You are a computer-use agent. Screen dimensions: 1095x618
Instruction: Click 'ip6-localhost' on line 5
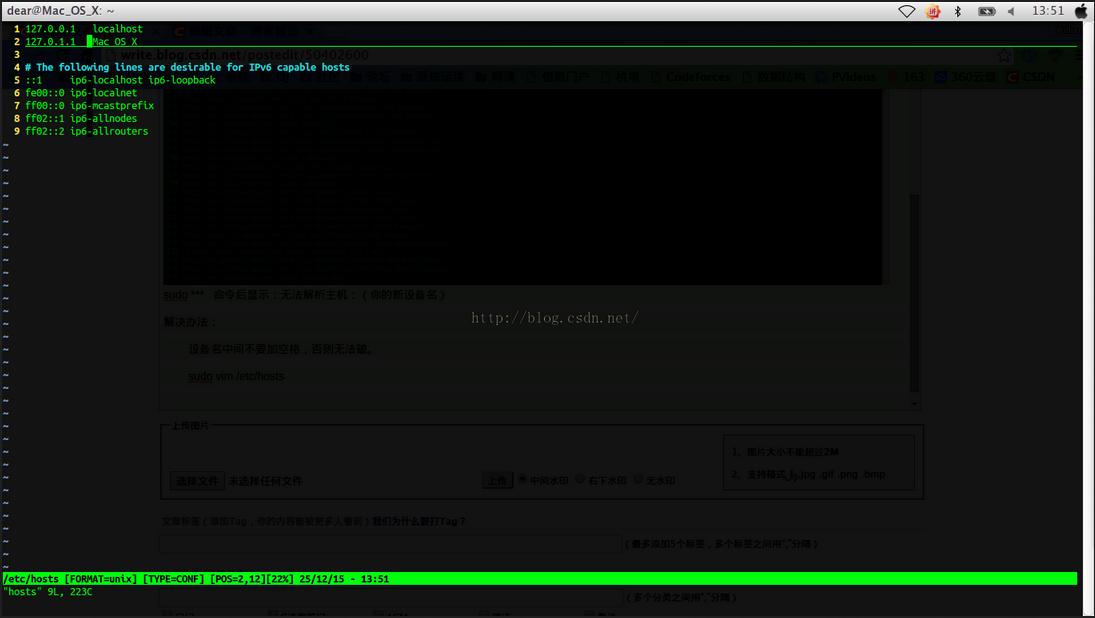106,80
